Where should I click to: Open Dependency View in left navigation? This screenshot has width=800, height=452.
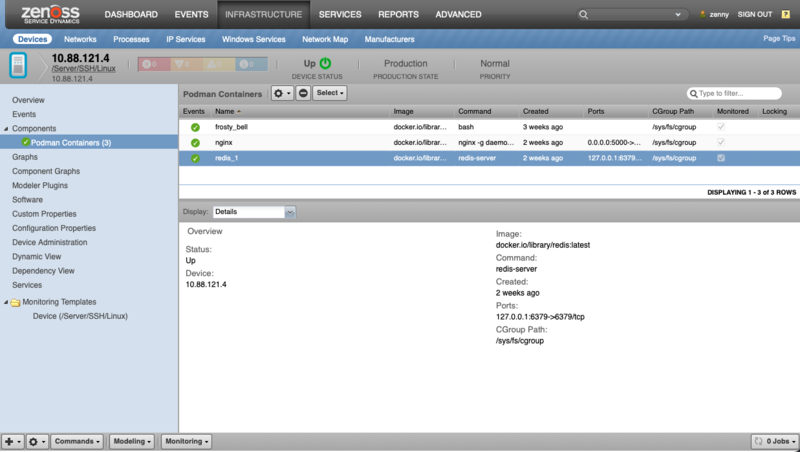[43, 271]
